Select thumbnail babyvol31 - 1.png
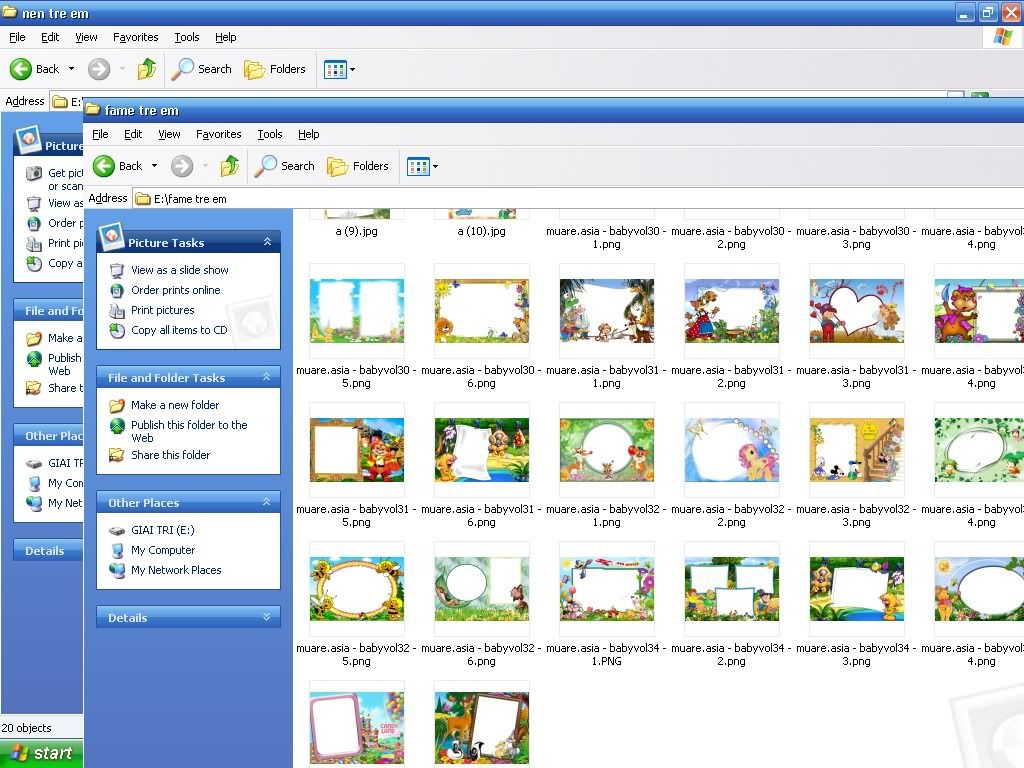1024x768 pixels. [607, 312]
